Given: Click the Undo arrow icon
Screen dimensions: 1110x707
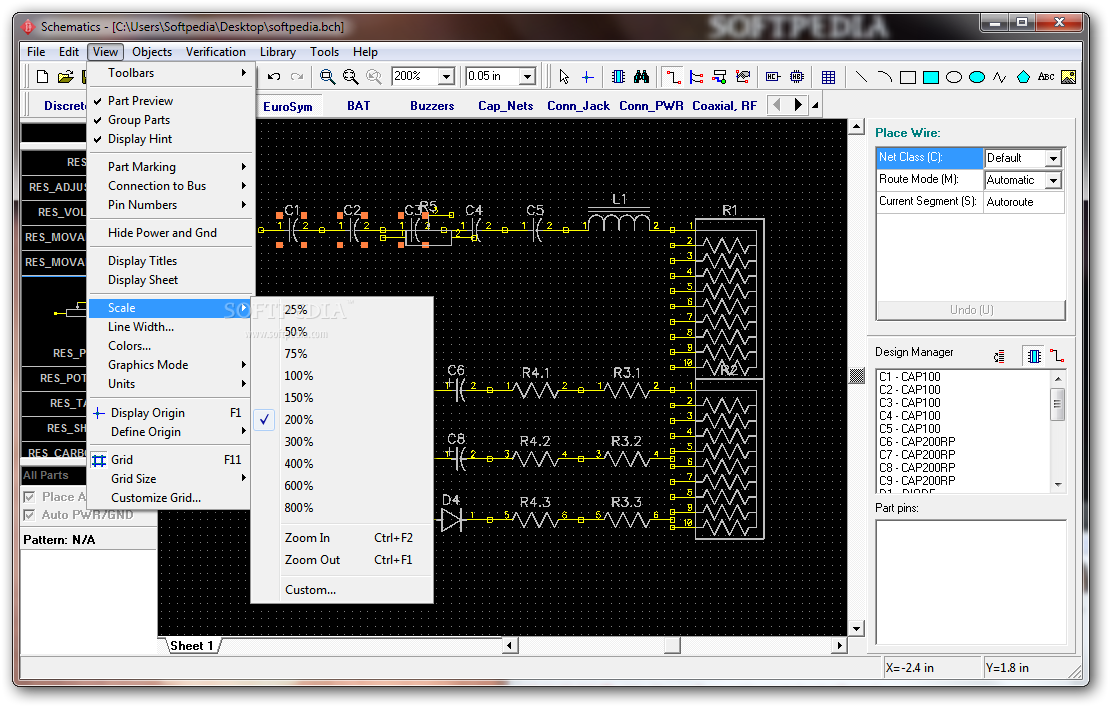Looking at the screenshot, I should point(274,76).
